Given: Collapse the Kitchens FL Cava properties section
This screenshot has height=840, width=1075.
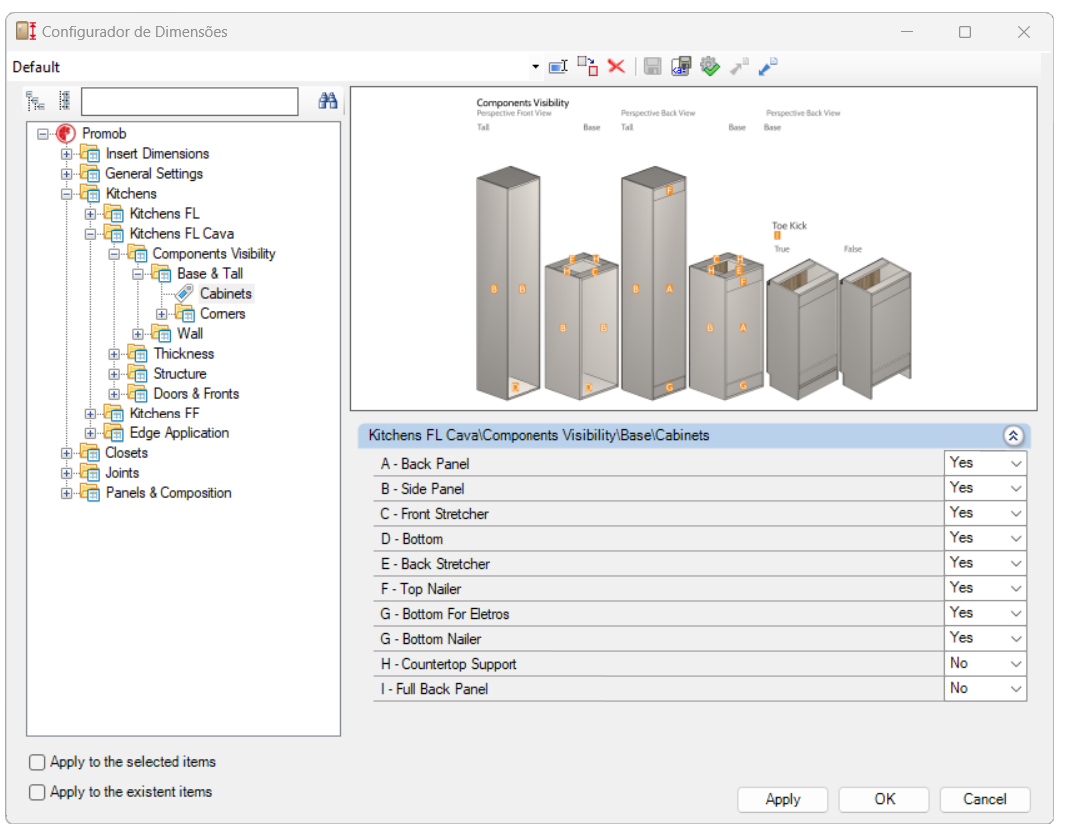Looking at the screenshot, I should click(x=1013, y=435).
